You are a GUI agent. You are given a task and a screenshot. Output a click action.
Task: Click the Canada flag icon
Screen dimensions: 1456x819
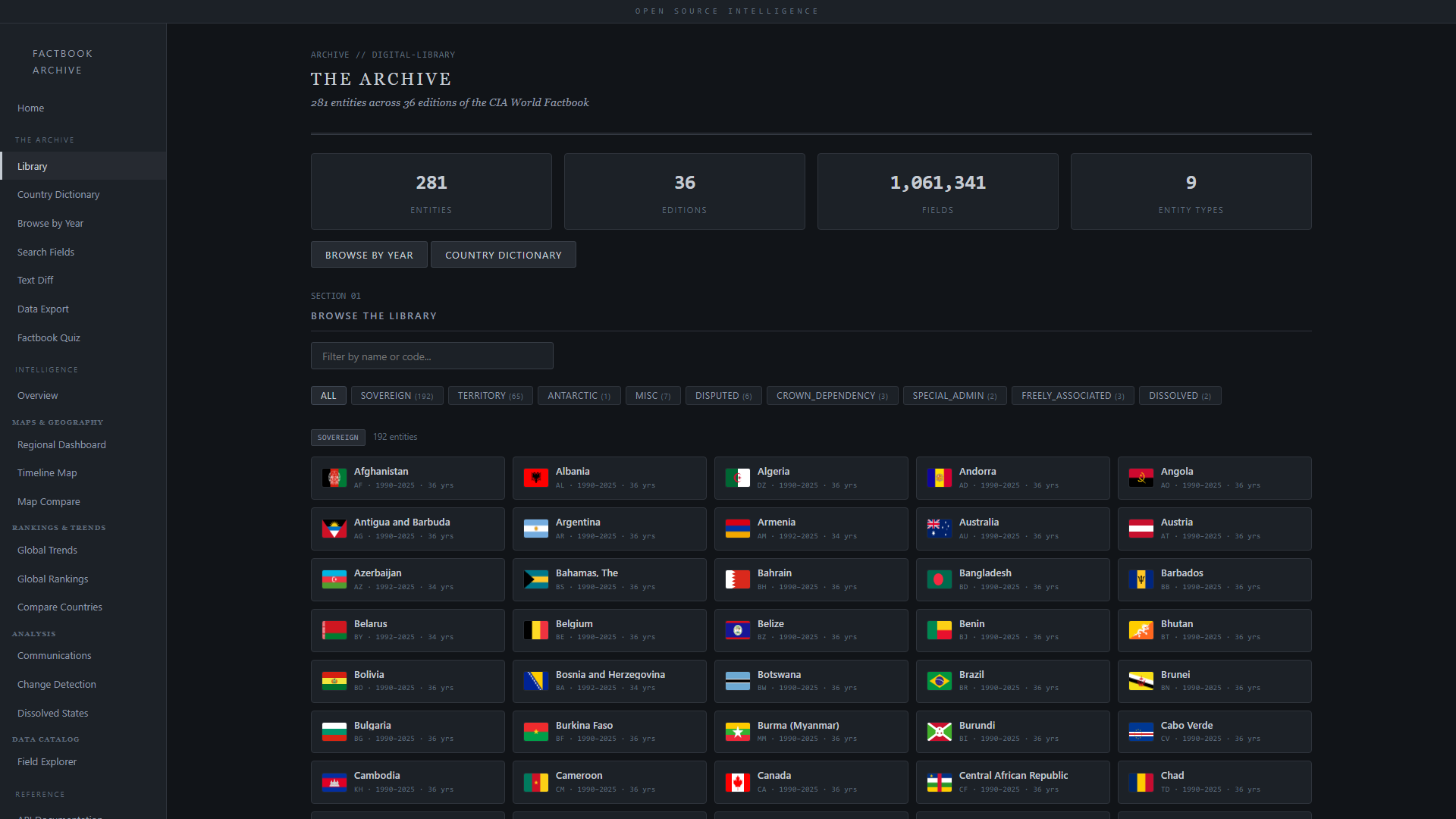click(737, 782)
